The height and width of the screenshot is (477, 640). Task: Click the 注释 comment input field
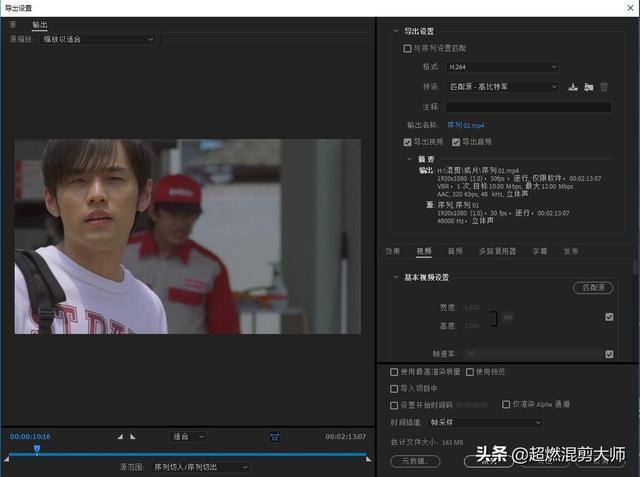(529, 107)
